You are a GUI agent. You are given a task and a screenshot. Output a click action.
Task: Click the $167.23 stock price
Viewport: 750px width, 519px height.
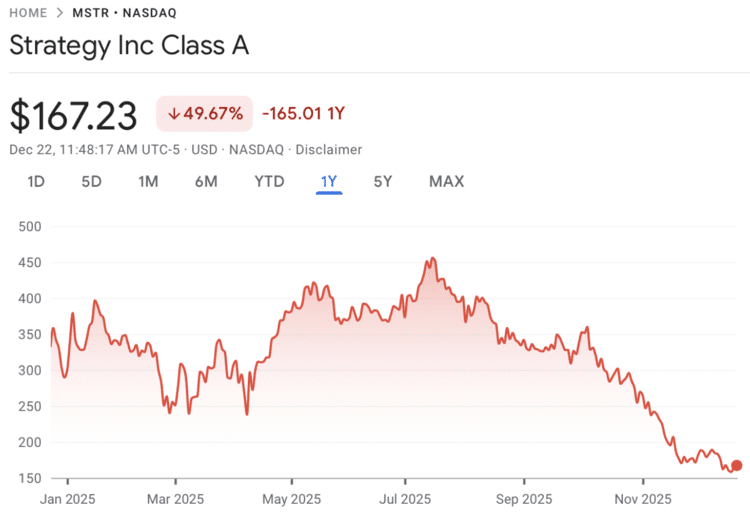pos(73,116)
